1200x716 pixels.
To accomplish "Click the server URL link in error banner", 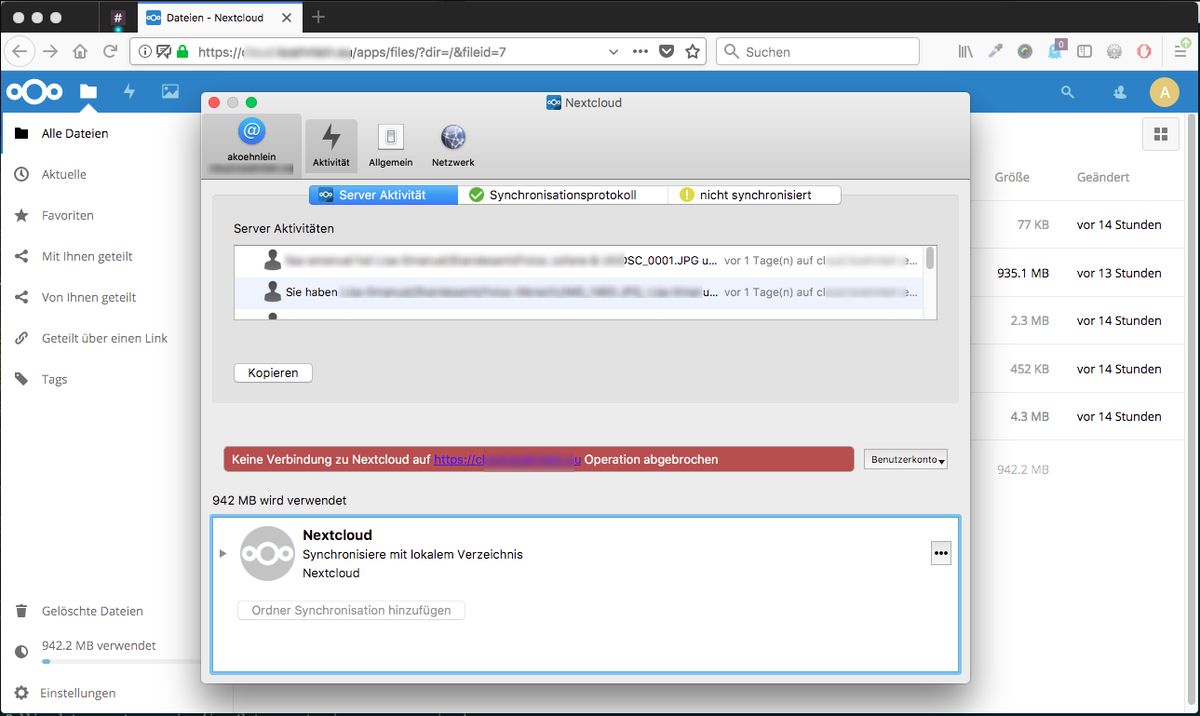I will tap(507, 460).
